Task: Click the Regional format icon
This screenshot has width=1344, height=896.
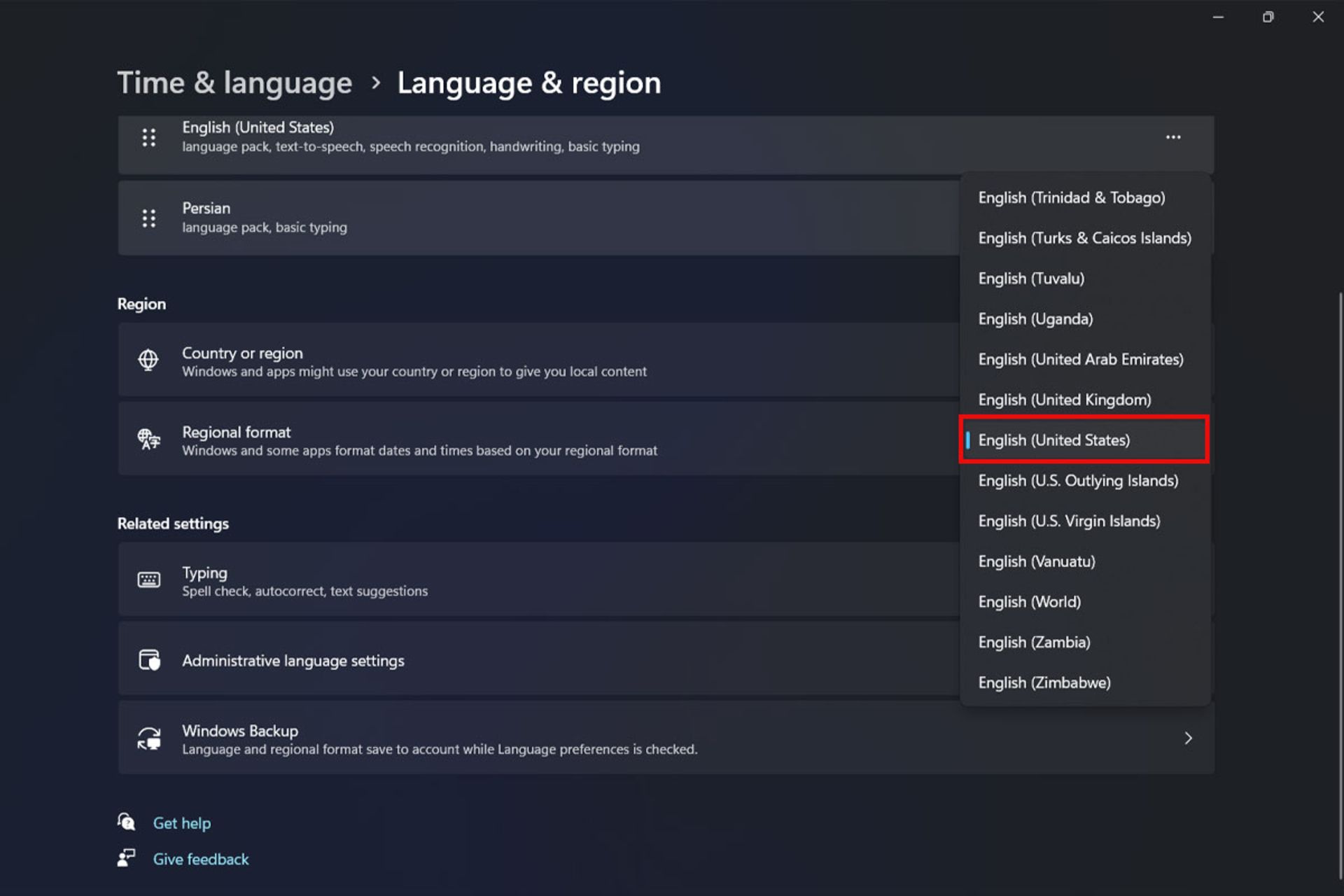Action: coord(148,440)
